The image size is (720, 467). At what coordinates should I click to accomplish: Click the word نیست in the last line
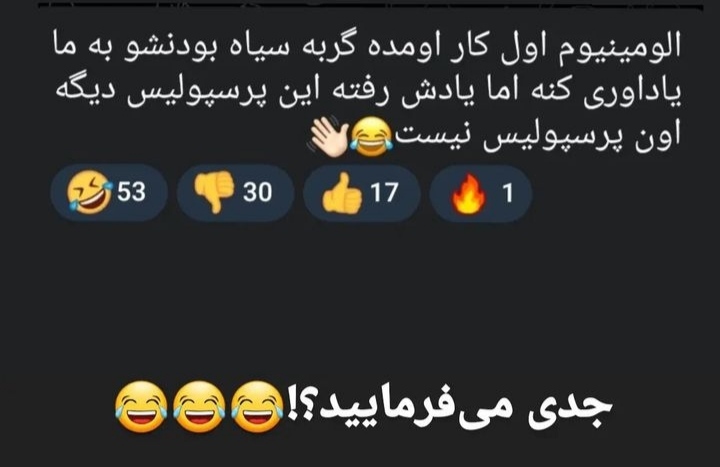click(439, 137)
